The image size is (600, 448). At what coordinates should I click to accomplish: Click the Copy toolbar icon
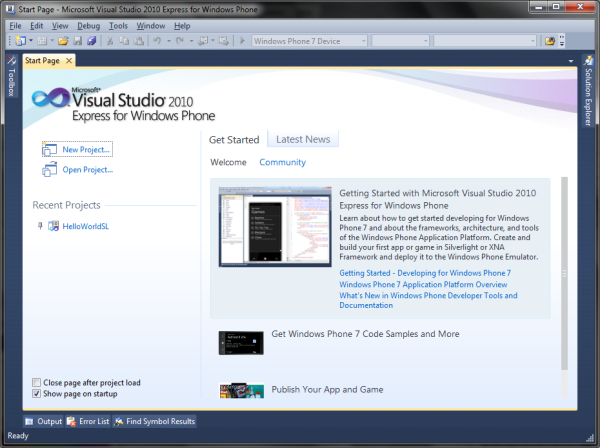[124, 41]
